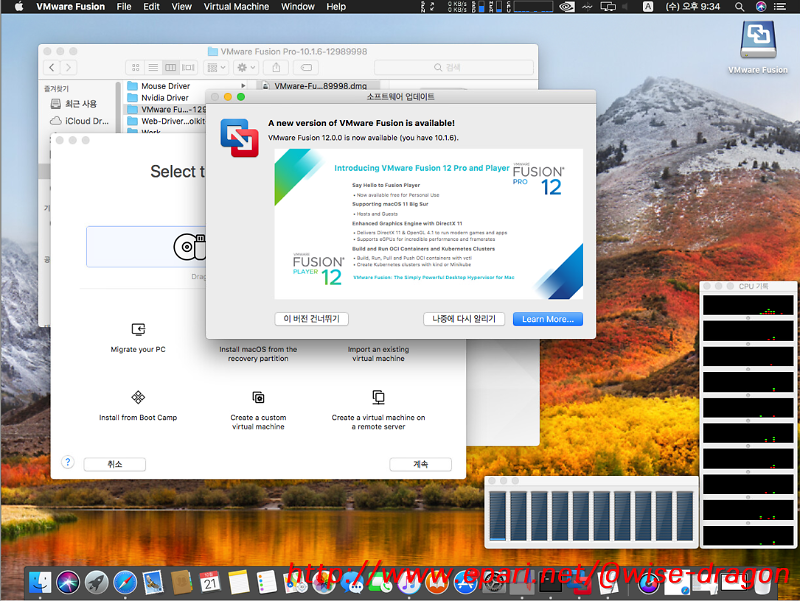Click the Migrate your PC icon
Viewport: 800px width, 601px height.
(138, 330)
